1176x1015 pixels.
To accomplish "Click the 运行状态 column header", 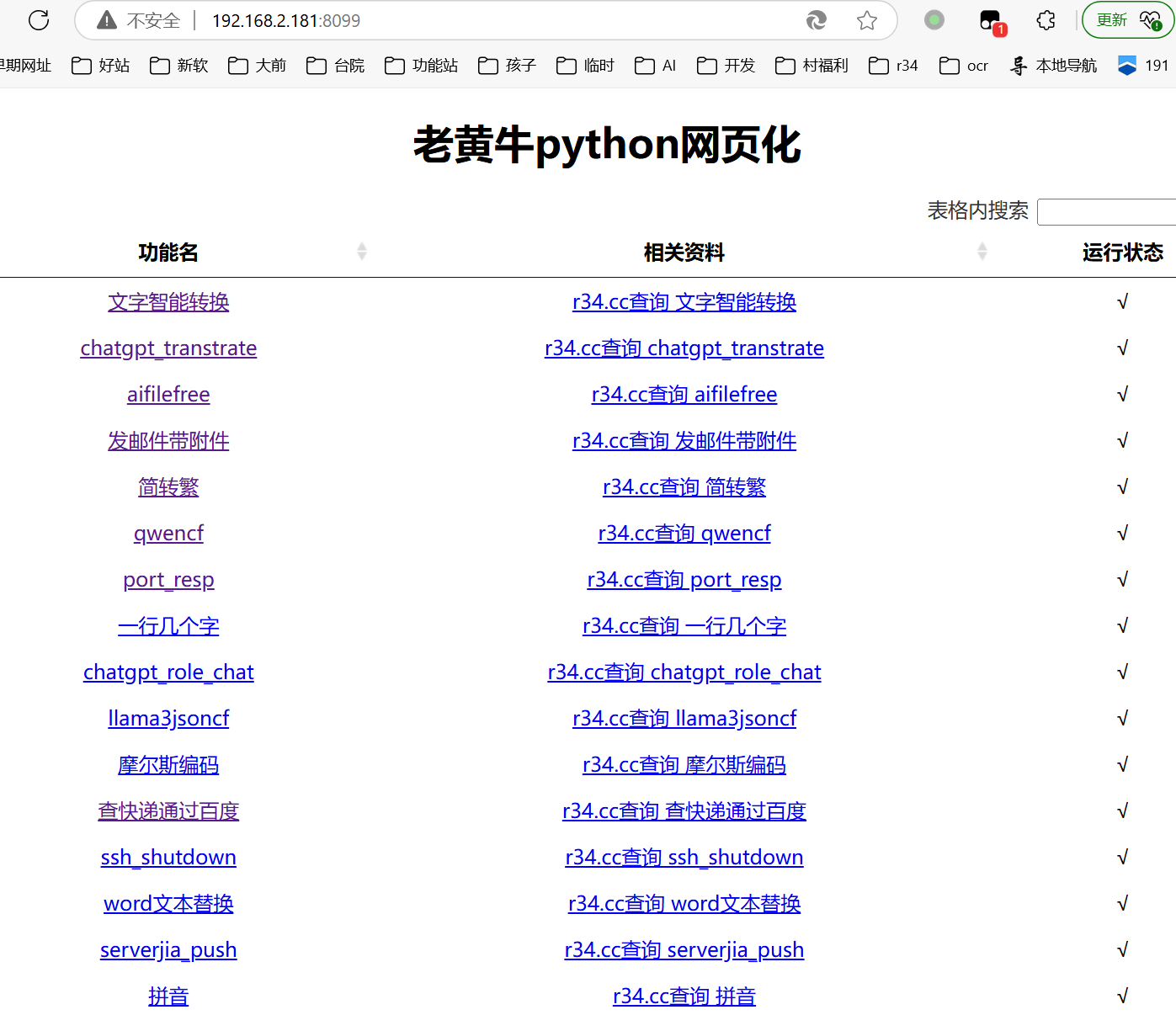I will 1122,252.
